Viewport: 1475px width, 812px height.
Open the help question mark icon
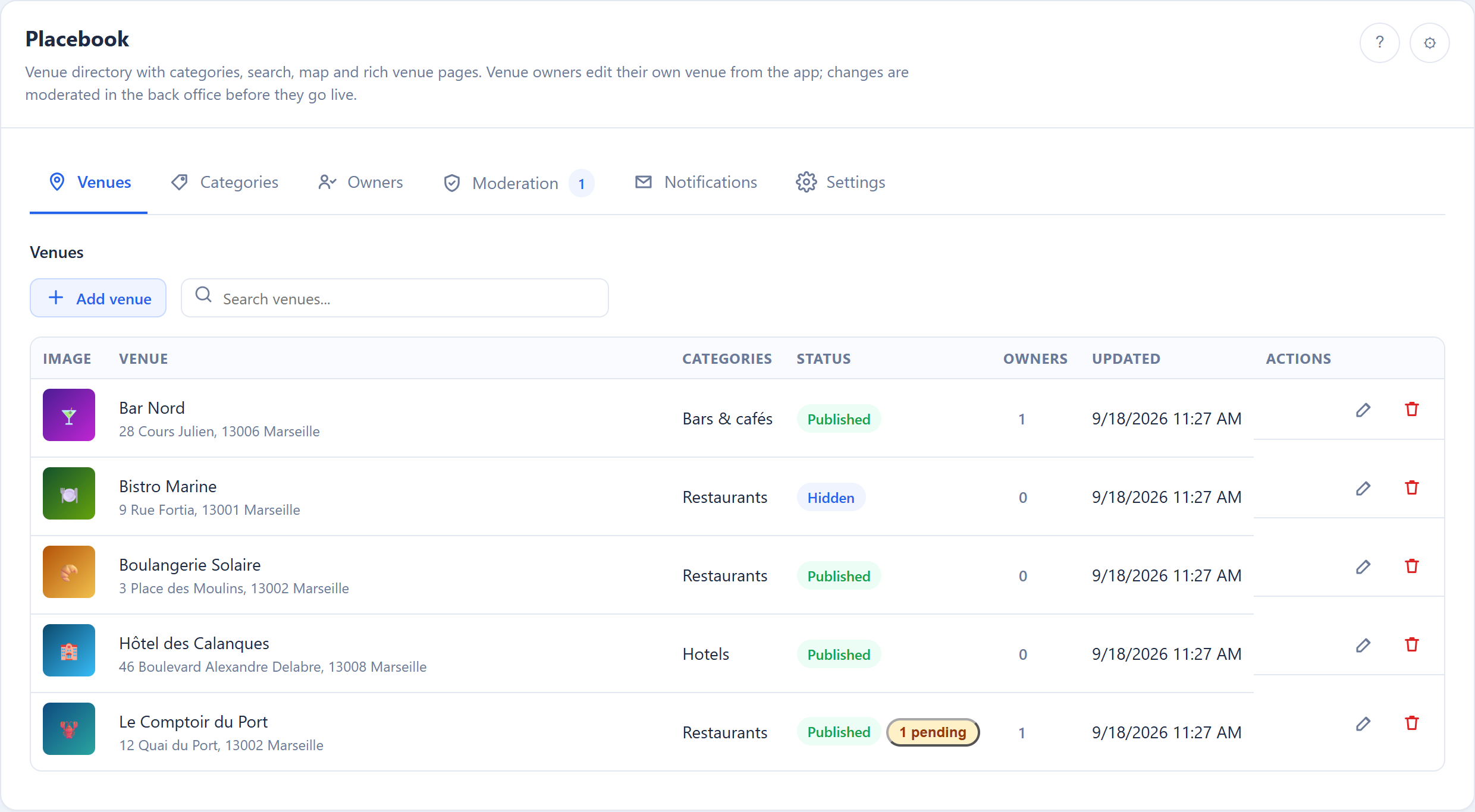coord(1379,43)
